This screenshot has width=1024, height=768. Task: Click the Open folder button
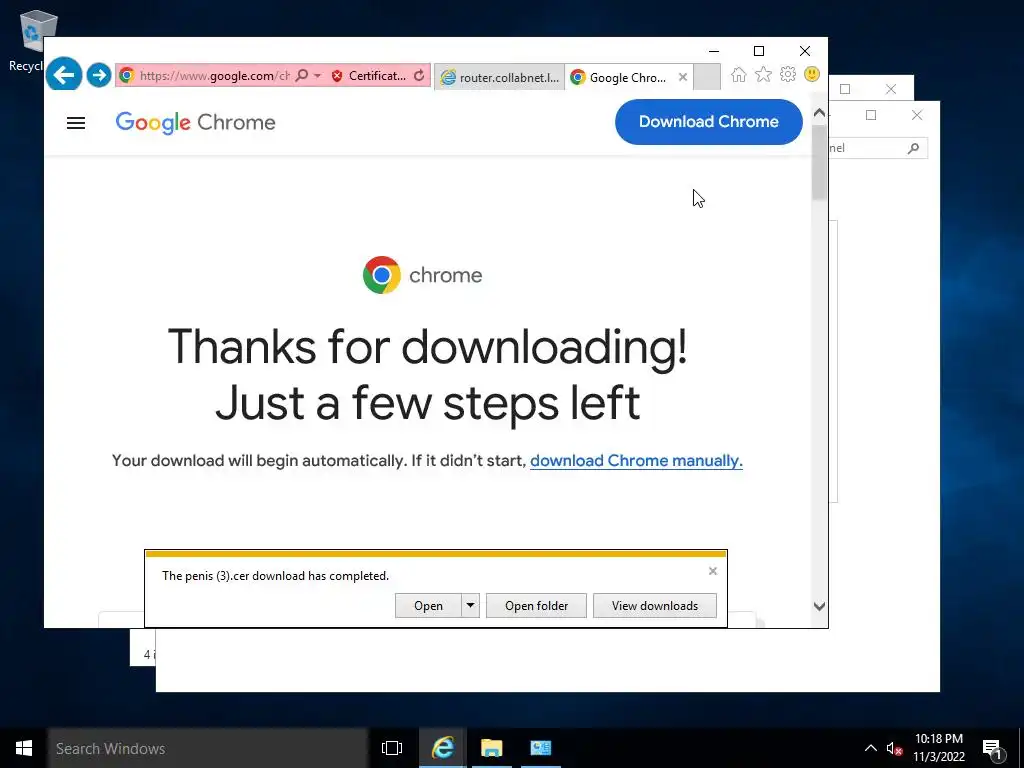point(536,605)
